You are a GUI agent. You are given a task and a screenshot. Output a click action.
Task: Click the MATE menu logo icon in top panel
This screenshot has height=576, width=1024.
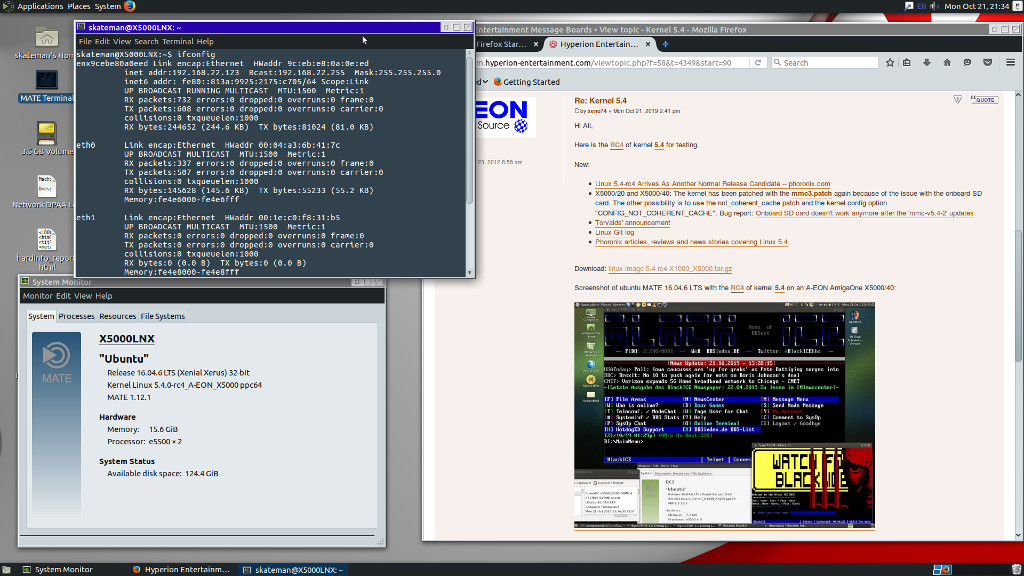pos(7,6)
